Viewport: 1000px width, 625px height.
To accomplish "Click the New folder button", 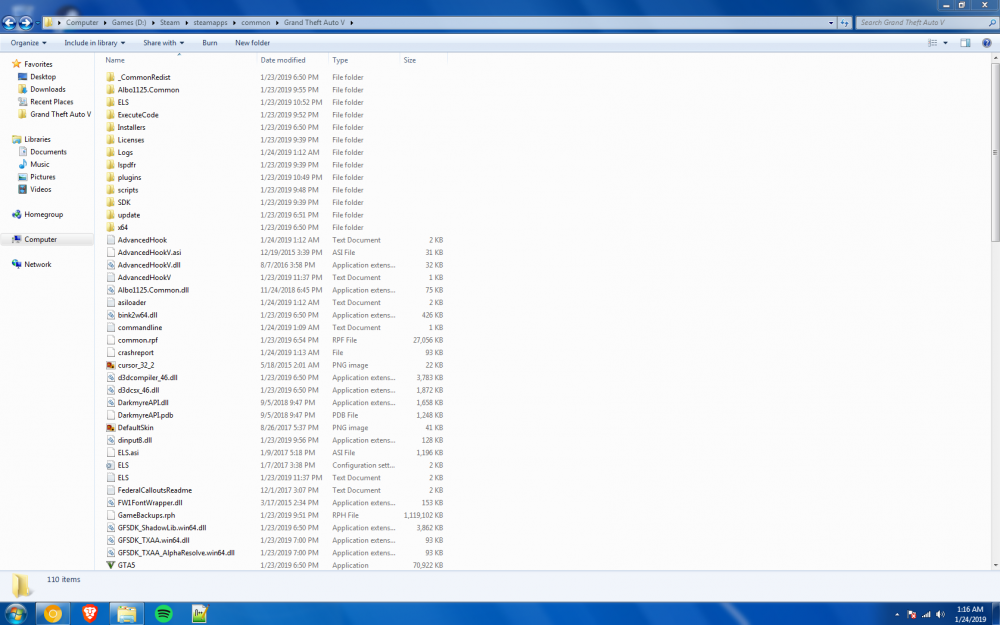I will pyautogui.click(x=253, y=43).
